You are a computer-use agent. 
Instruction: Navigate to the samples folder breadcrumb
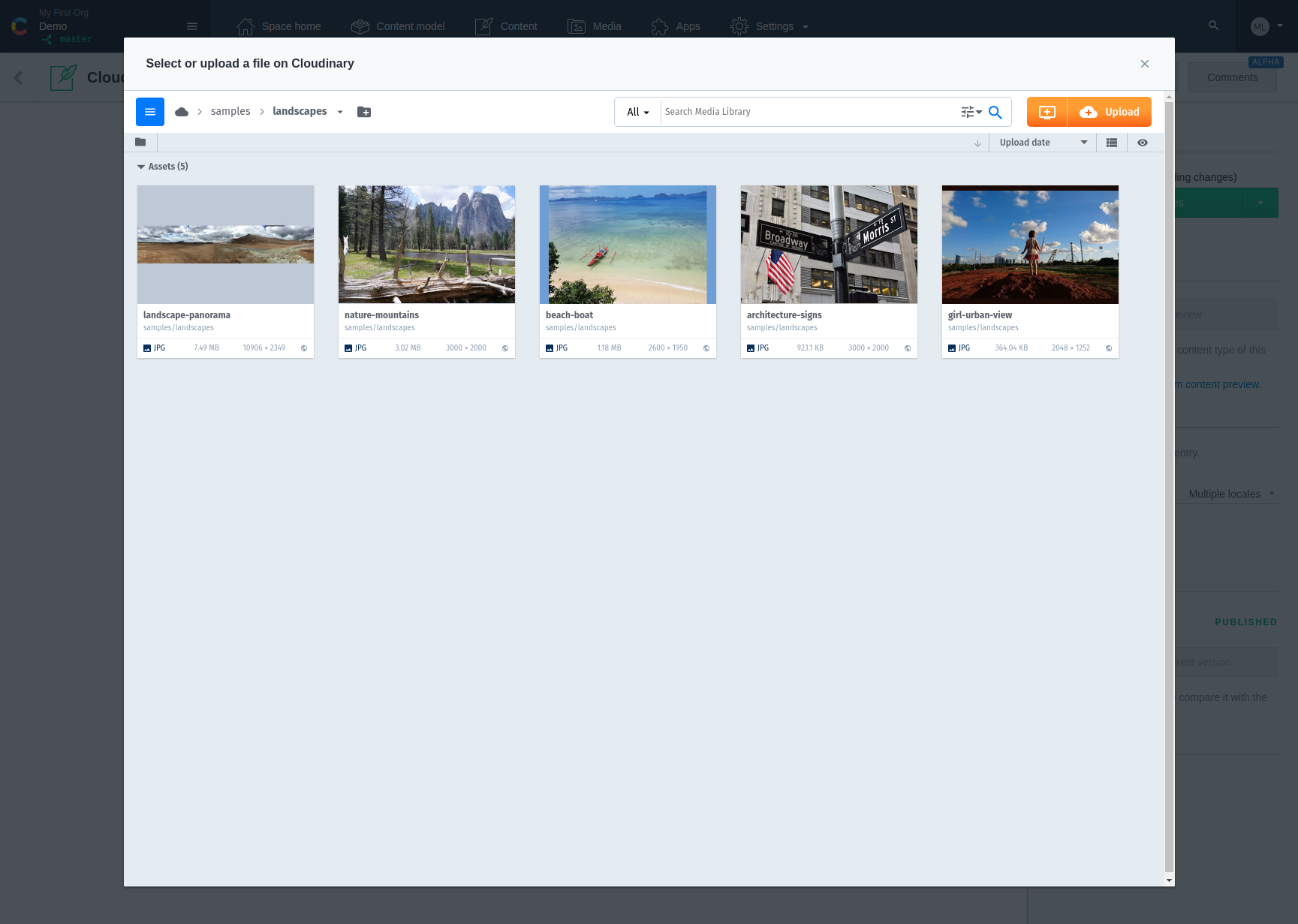[230, 111]
